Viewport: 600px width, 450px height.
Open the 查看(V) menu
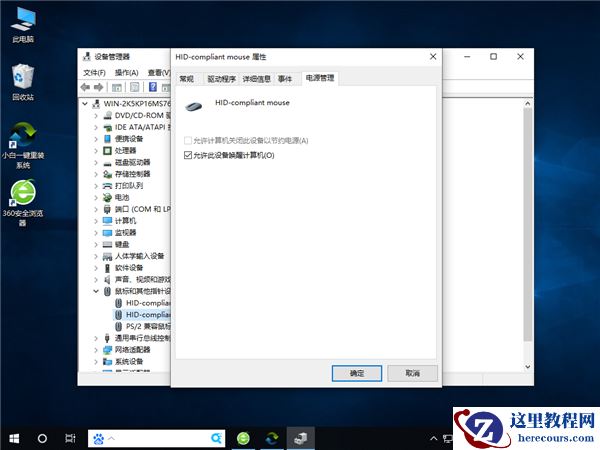coord(159,72)
